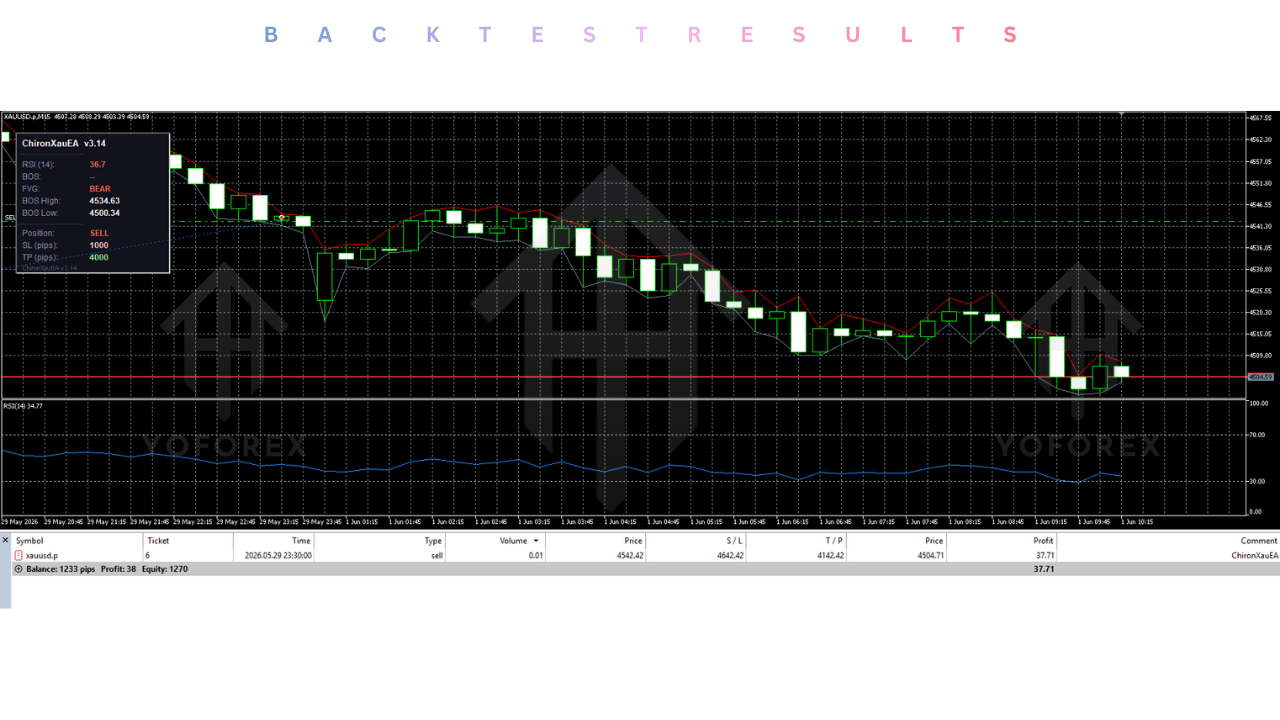
Task: Click the red sell entry arrow on chart
Action: point(283,217)
